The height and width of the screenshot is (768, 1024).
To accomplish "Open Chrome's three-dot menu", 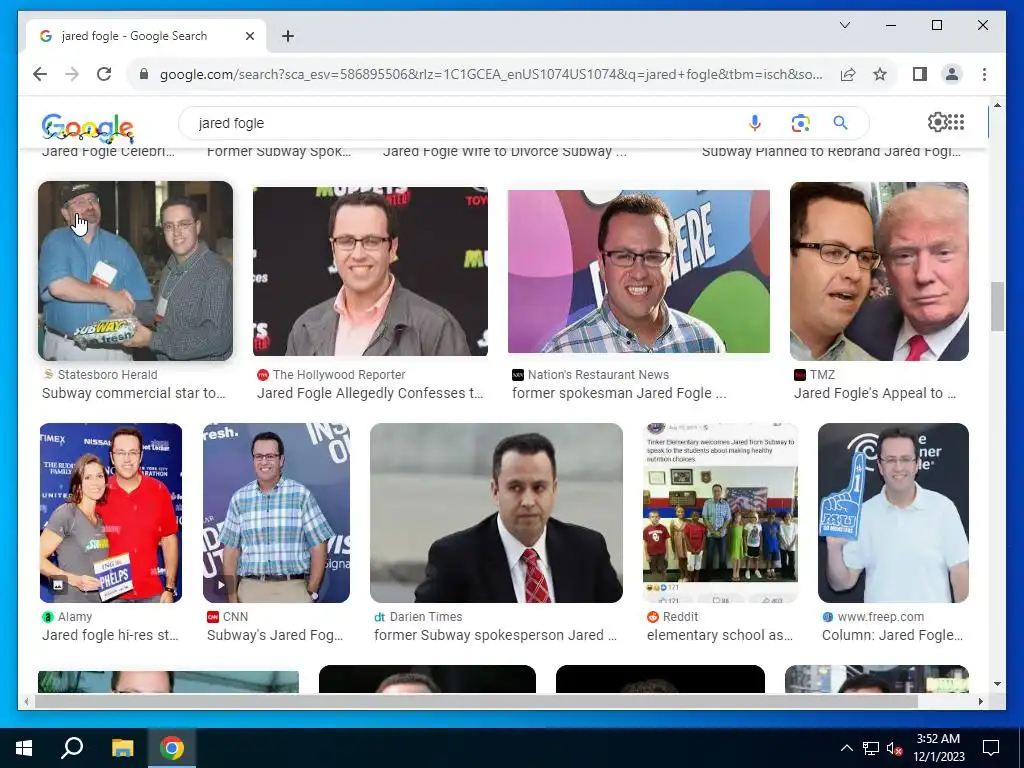I will pos(984,74).
